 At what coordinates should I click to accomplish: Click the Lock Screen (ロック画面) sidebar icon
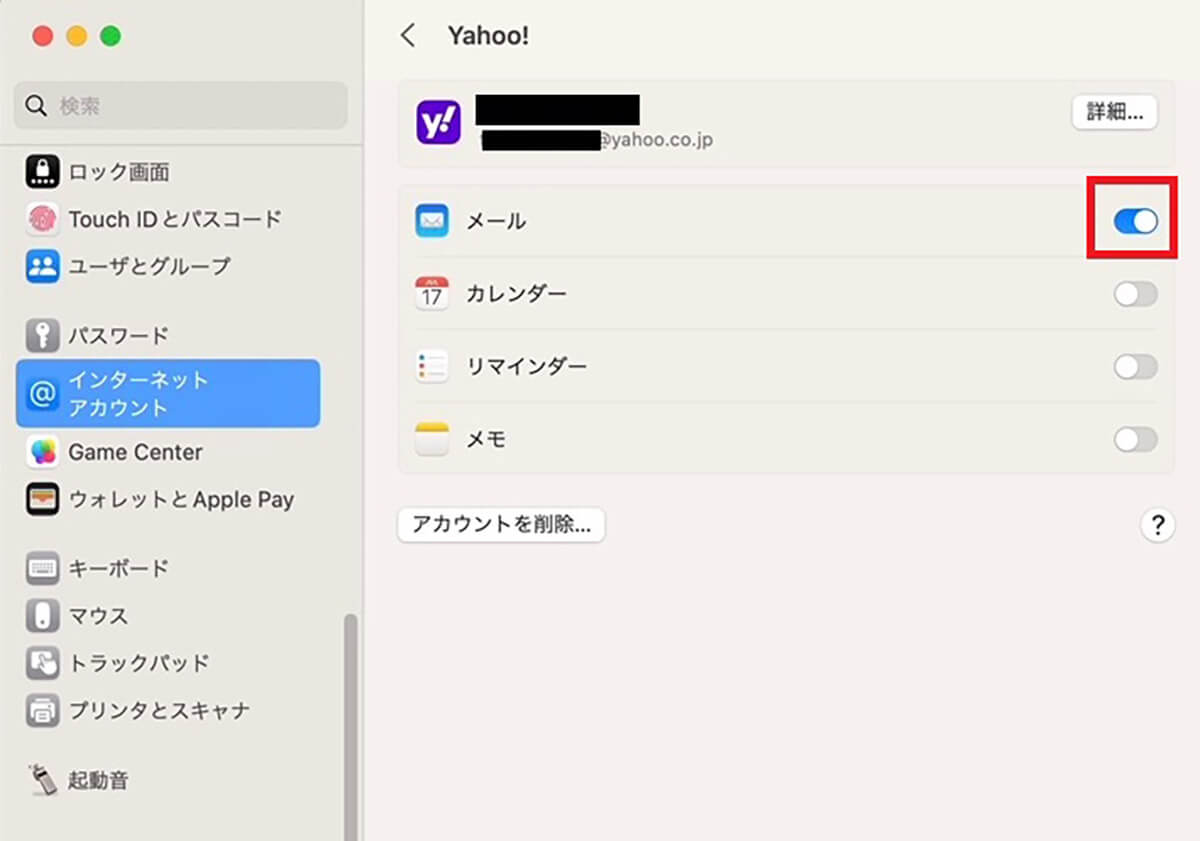tap(42, 172)
